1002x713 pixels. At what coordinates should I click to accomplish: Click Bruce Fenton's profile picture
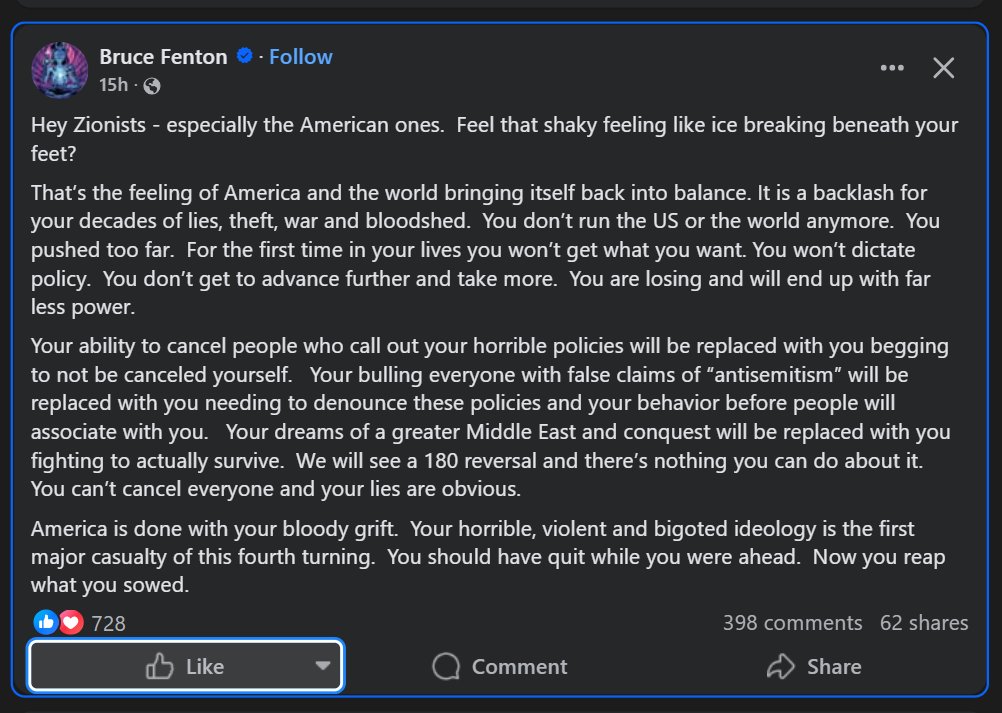pos(61,70)
